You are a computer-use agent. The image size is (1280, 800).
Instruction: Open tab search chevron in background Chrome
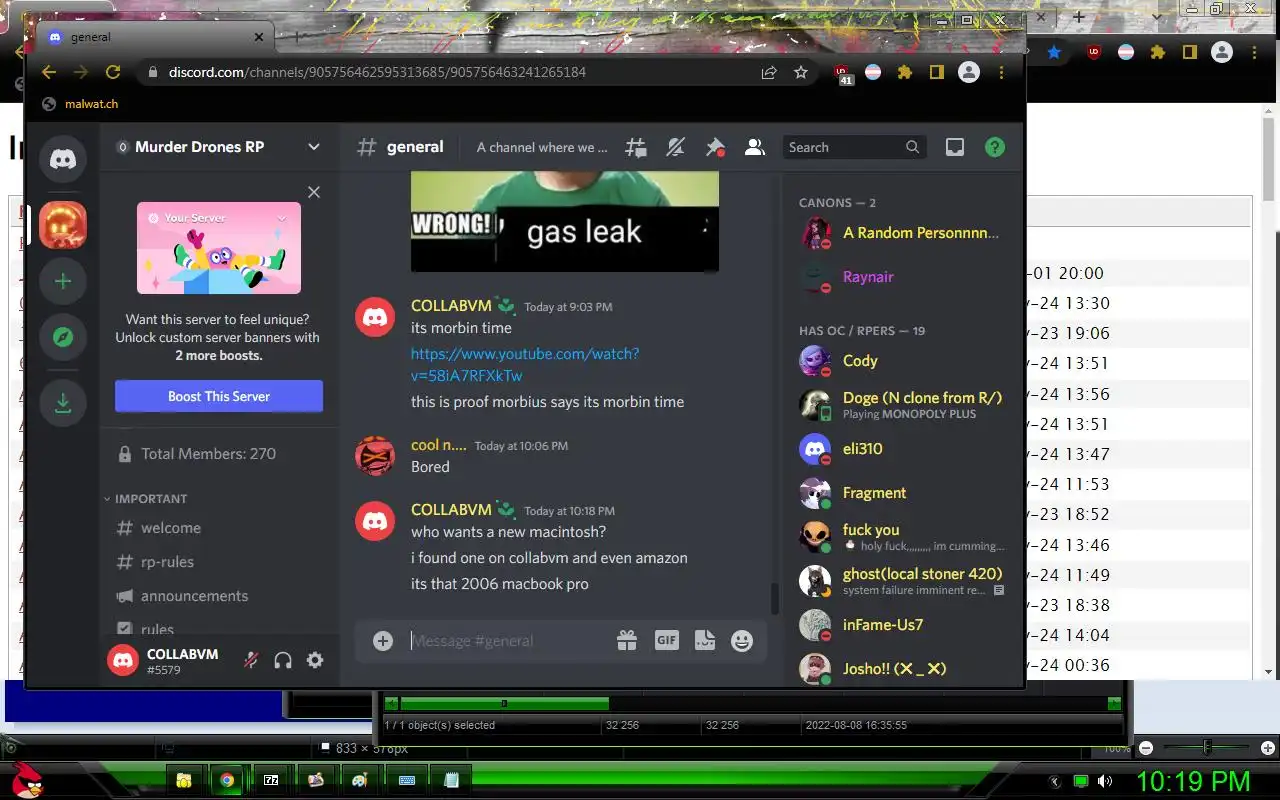tap(1158, 17)
